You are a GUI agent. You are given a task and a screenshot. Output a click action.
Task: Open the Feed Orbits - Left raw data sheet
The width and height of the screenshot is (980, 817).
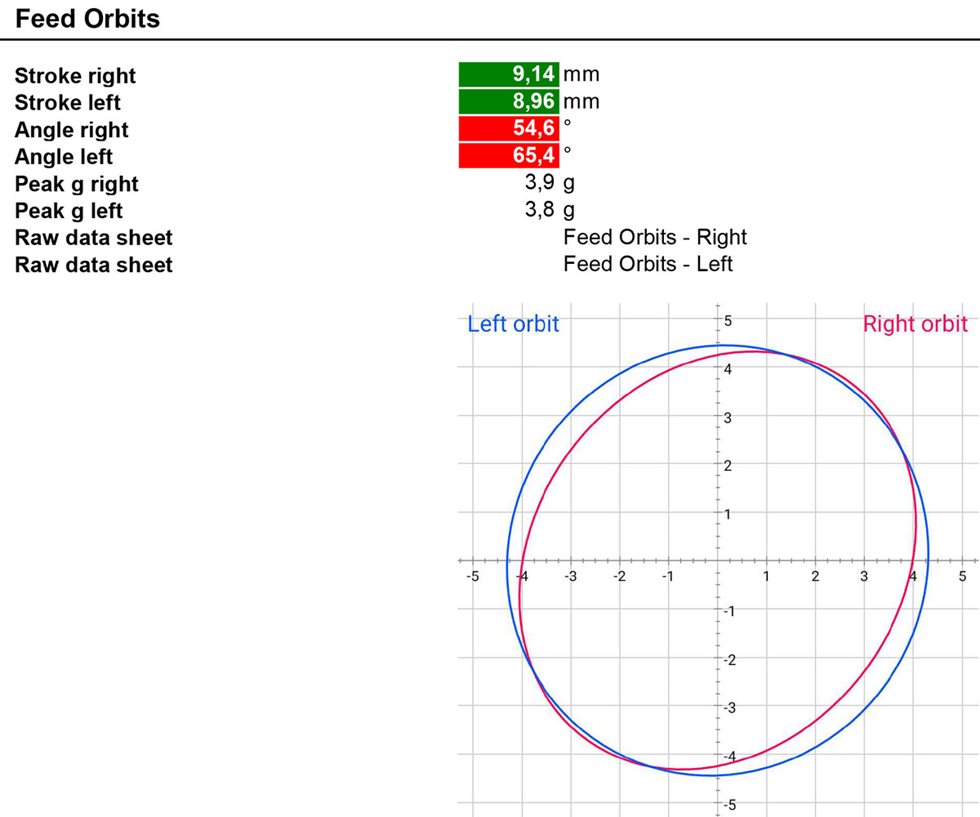coord(647,264)
